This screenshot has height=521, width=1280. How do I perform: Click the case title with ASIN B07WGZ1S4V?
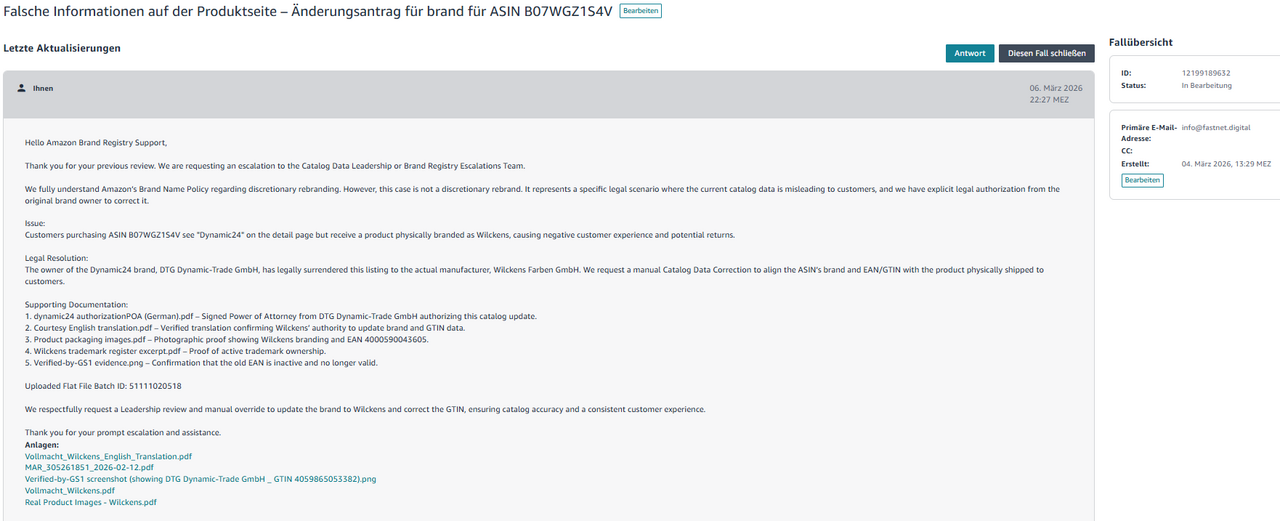coord(308,11)
